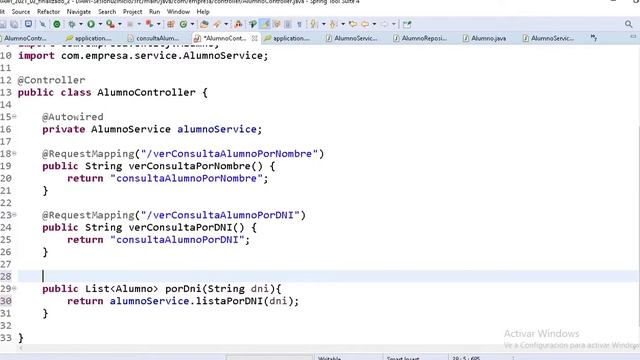This screenshot has width=640, height=360.
Task: Click the Back navigation arrow
Action: tap(365, 24)
